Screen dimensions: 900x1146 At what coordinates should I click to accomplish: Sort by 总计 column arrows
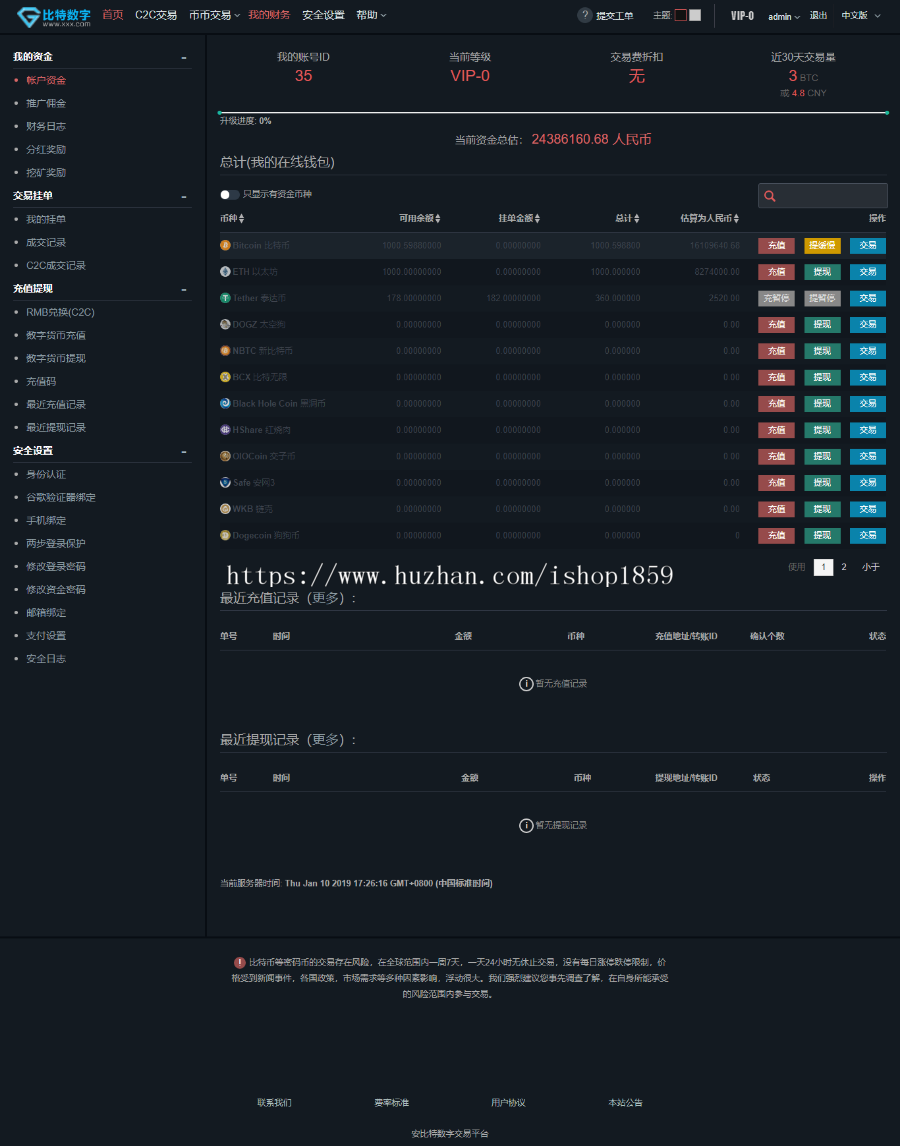637,219
